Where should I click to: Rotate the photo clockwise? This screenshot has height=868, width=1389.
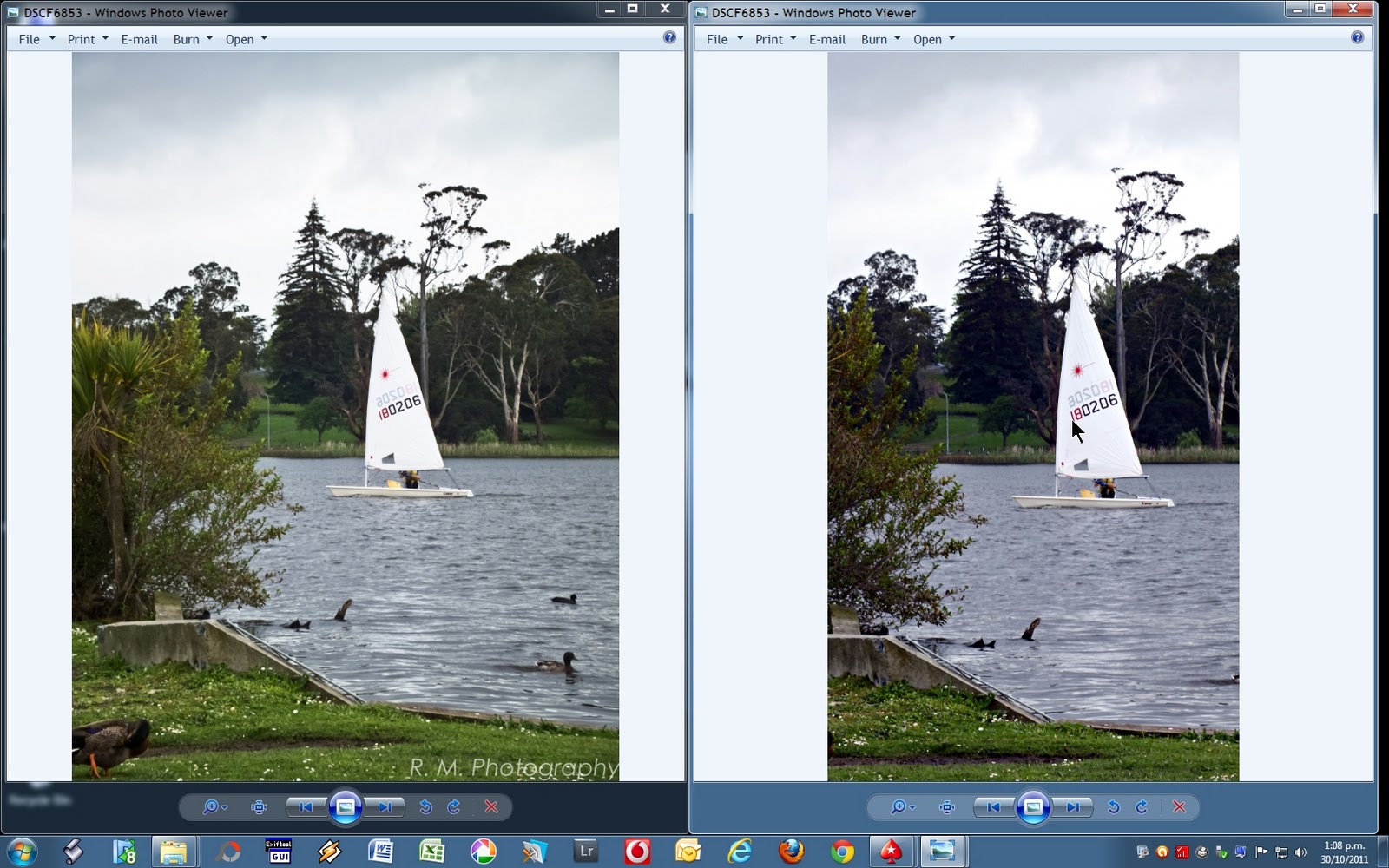pyautogui.click(x=452, y=807)
